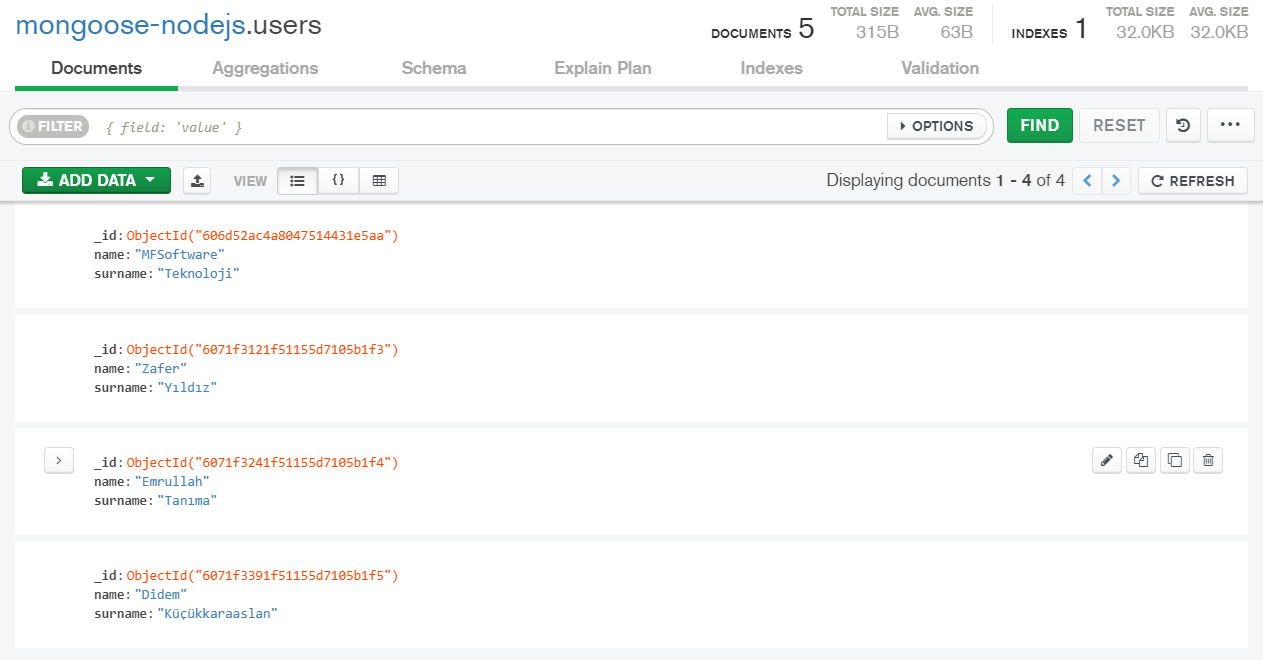1263x660 pixels.
Task: Open query history clock icon
Action: pyautogui.click(x=1183, y=126)
